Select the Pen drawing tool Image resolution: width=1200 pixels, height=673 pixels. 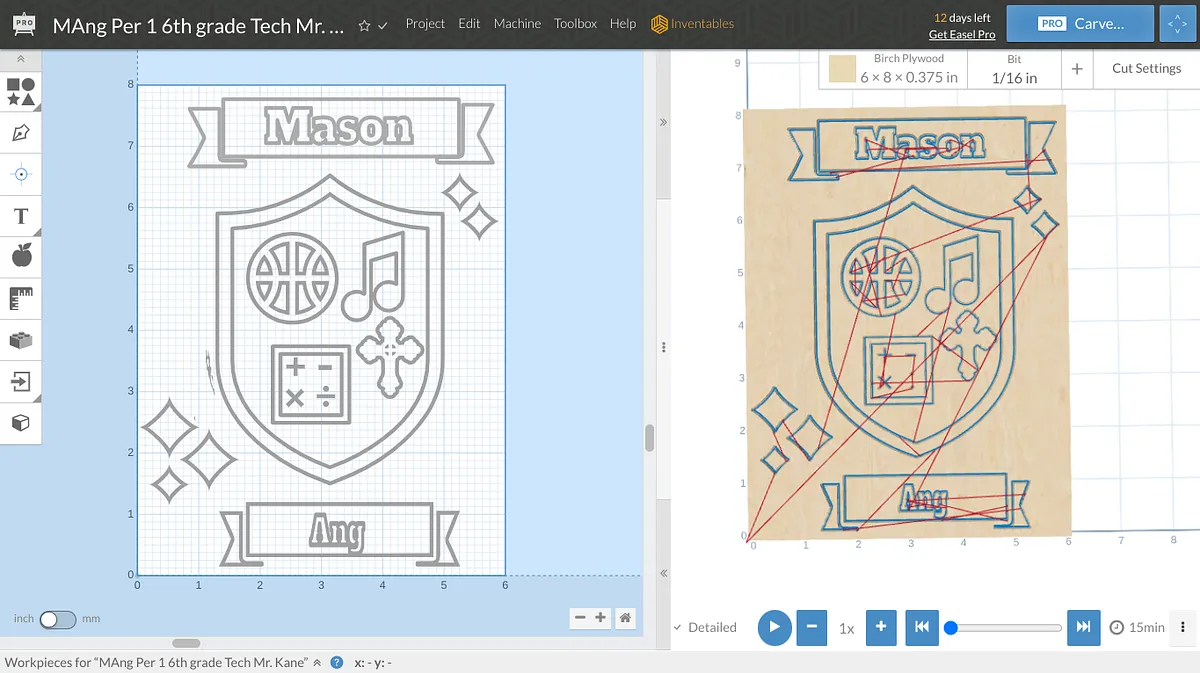tap(21, 132)
